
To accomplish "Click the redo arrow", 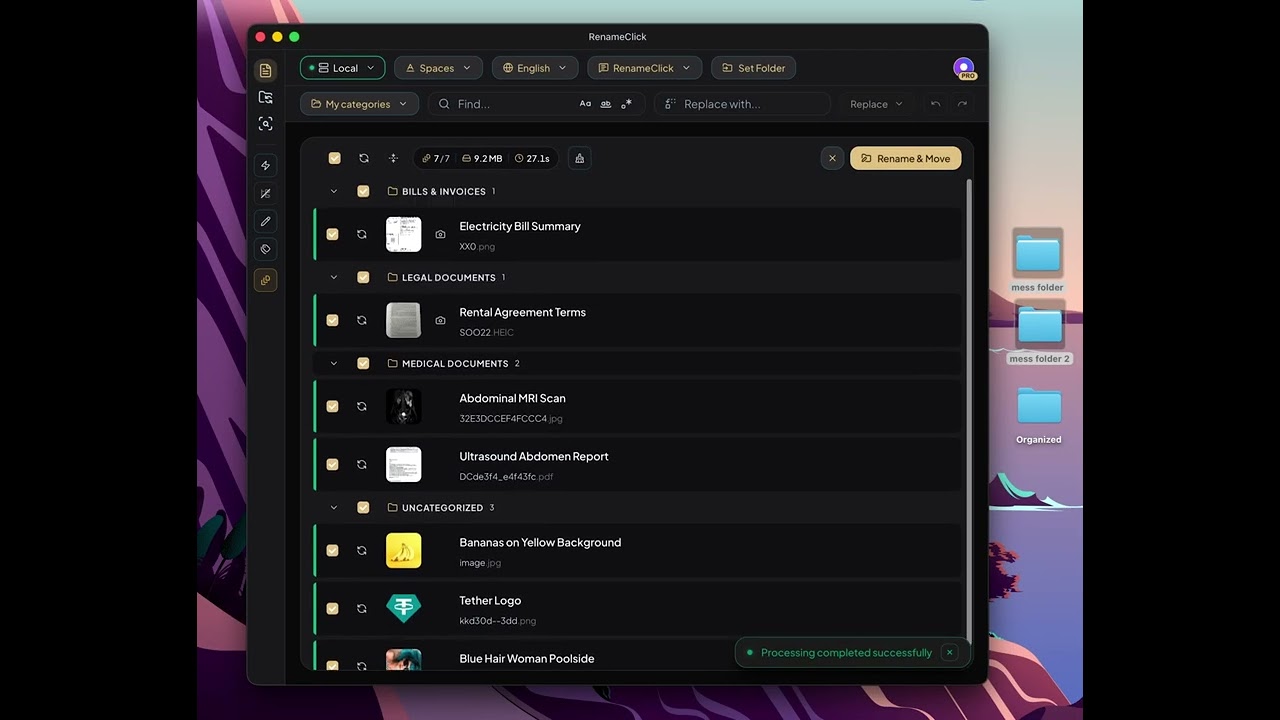I will click(962, 104).
